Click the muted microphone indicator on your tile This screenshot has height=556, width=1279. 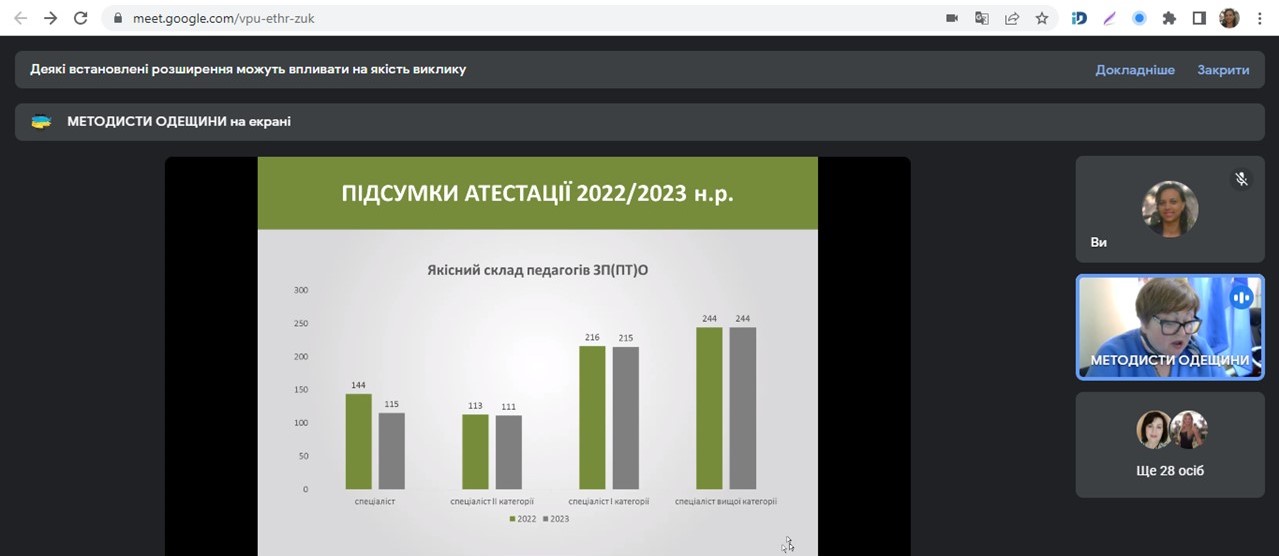[1241, 179]
